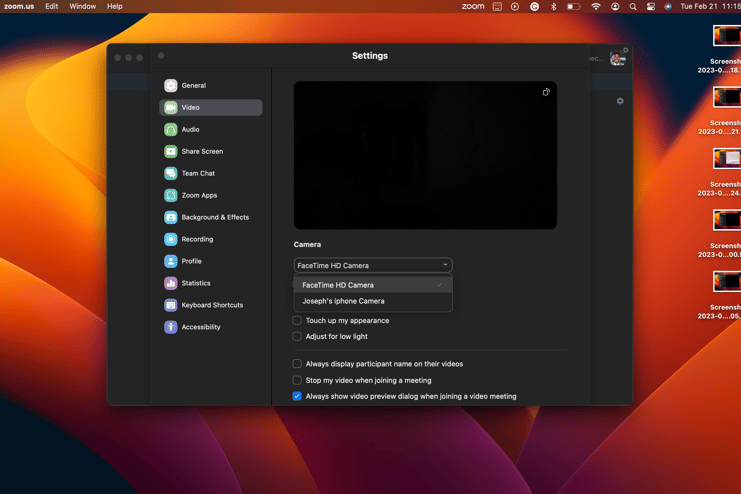Click the Team Chat bubble icon
Screen dimensions: 741x494
171,173
